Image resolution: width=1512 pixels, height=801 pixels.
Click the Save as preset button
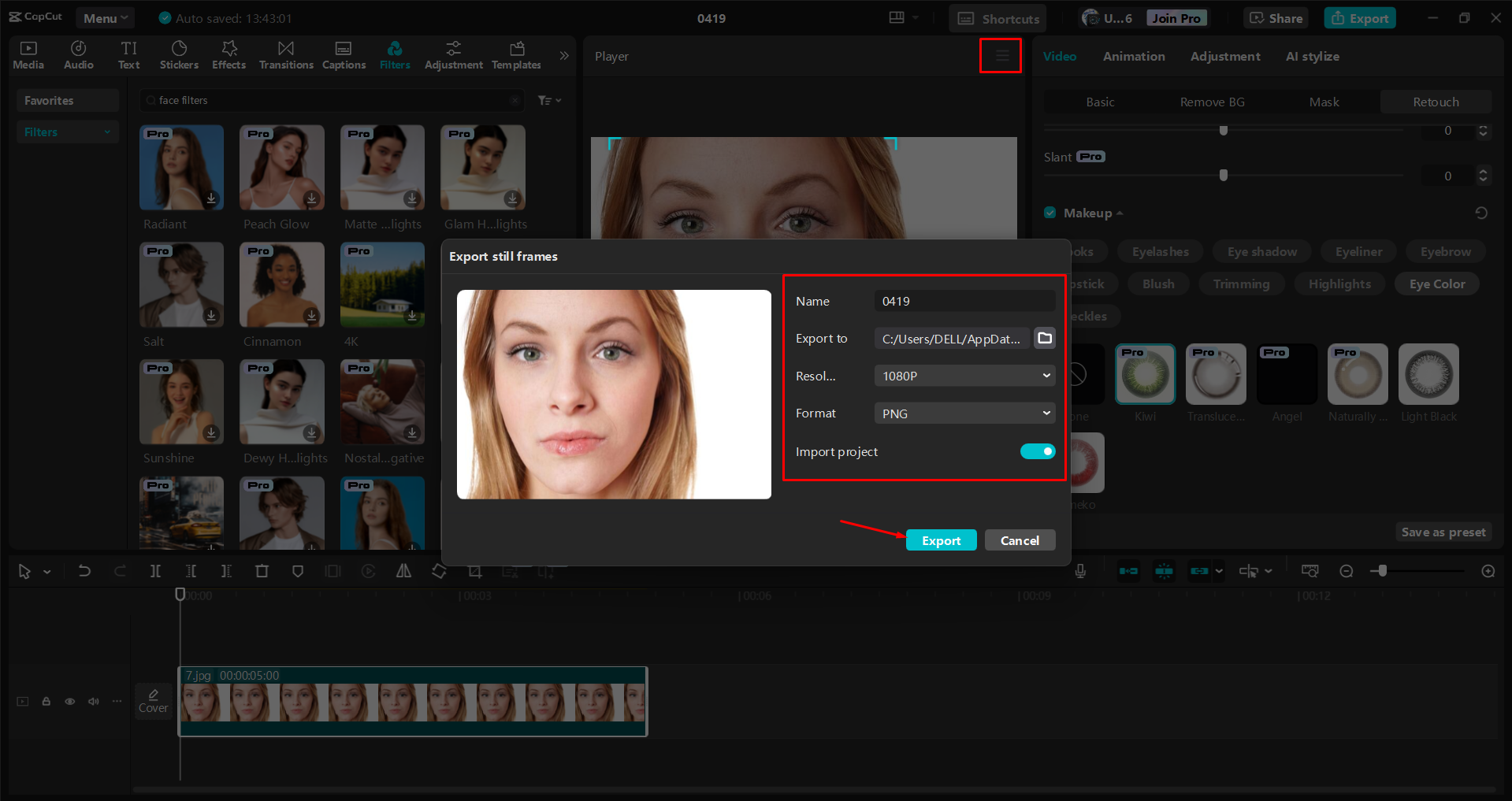click(x=1443, y=532)
